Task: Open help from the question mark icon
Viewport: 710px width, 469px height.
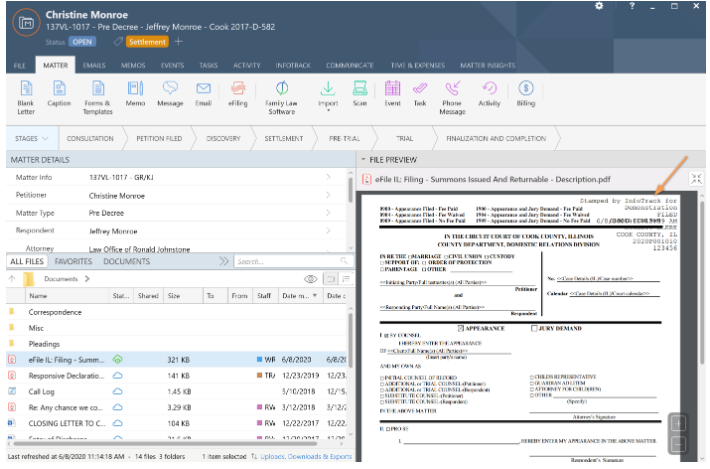Action: pyautogui.click(x=632, y=6)
